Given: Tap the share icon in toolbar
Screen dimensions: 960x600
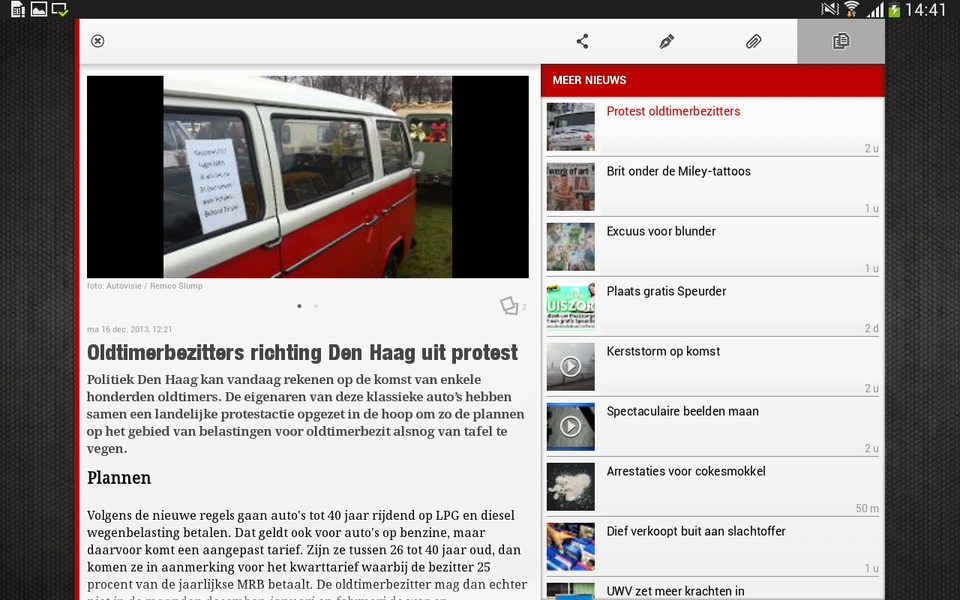Looking at the screenshot, I should tap(582, 41).
